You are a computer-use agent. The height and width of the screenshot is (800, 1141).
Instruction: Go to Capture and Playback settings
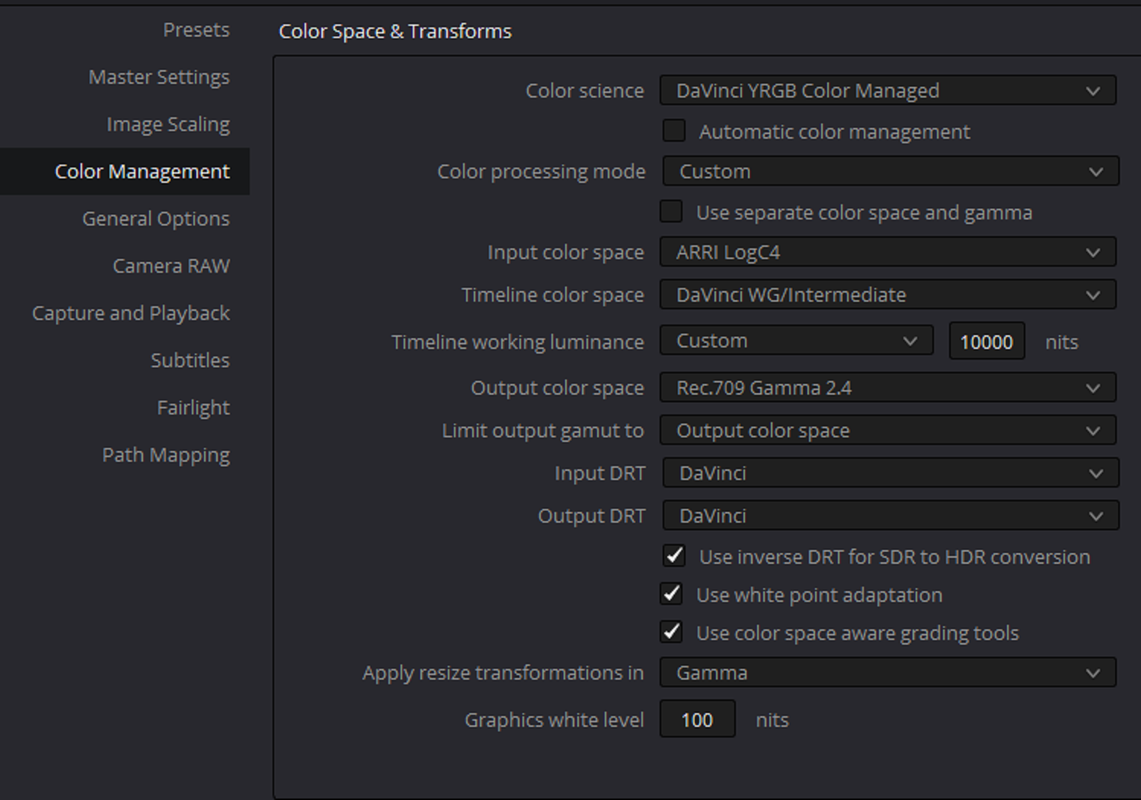(131, 313)
